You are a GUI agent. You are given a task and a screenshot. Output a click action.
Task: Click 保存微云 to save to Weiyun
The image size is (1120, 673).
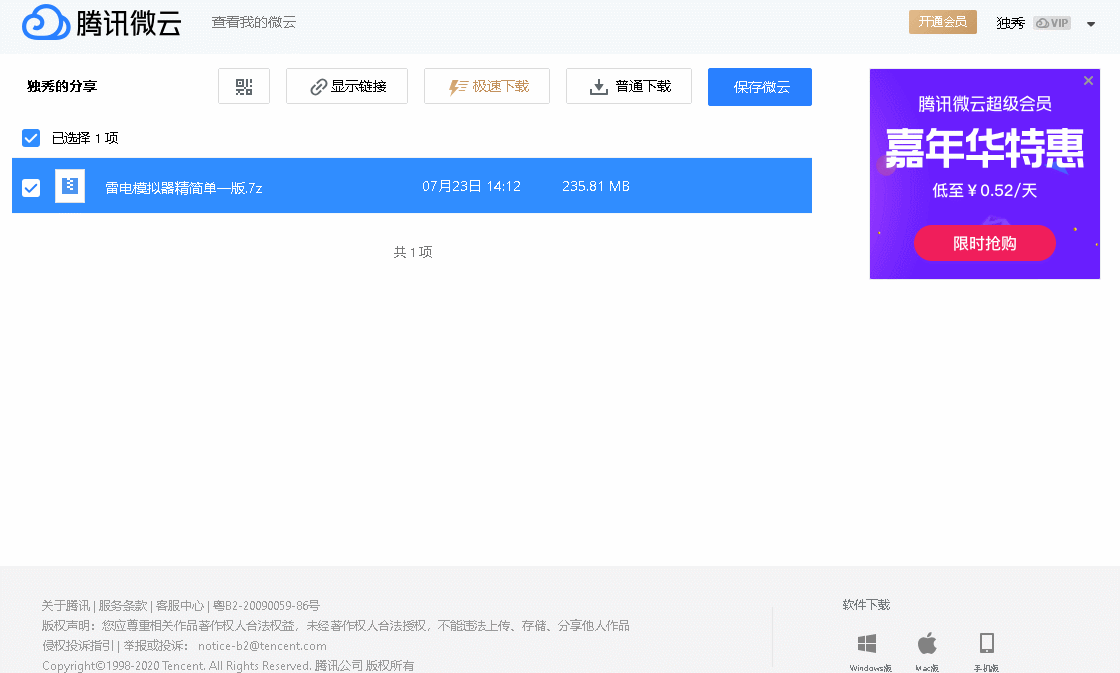tap(760, 87)
